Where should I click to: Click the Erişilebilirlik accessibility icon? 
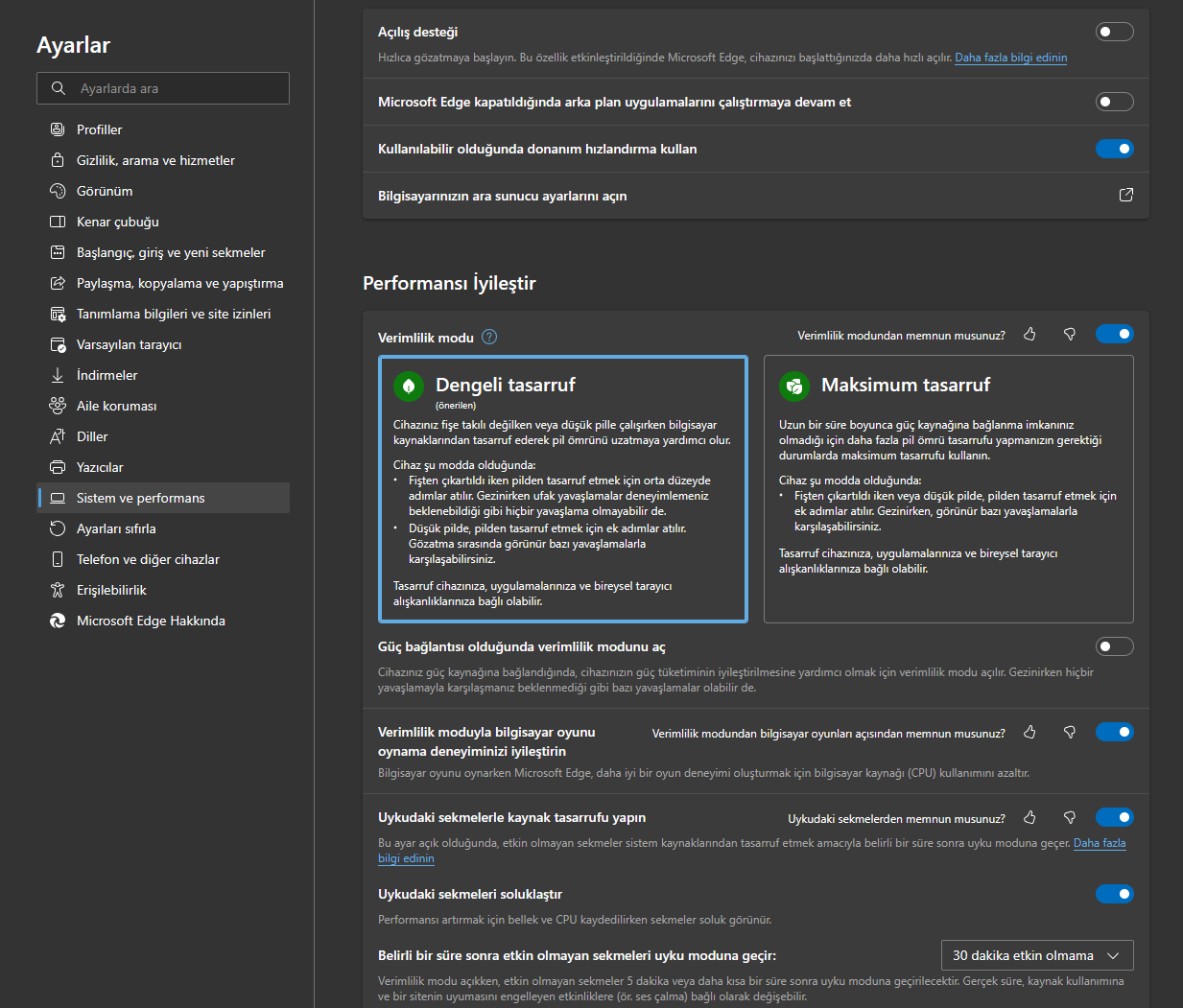pyautogui.click(x=58, y=590)
